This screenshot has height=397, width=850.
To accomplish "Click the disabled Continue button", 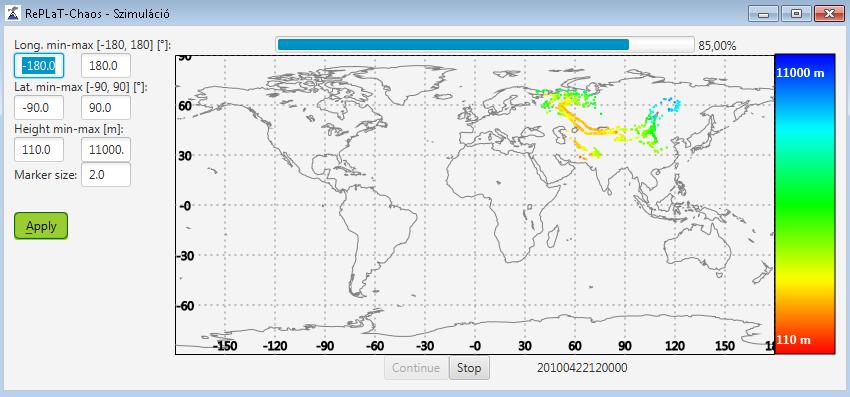I will tap(416, 368).
